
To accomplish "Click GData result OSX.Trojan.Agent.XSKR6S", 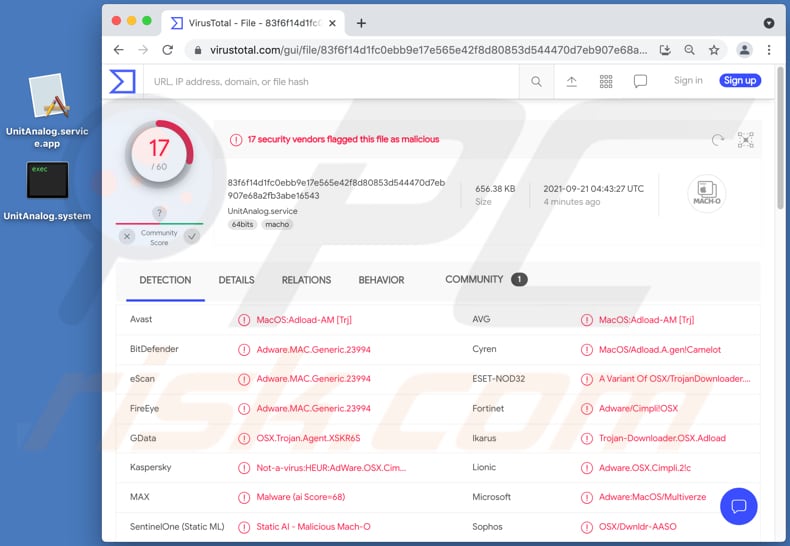I will click(x=308, y=438).
